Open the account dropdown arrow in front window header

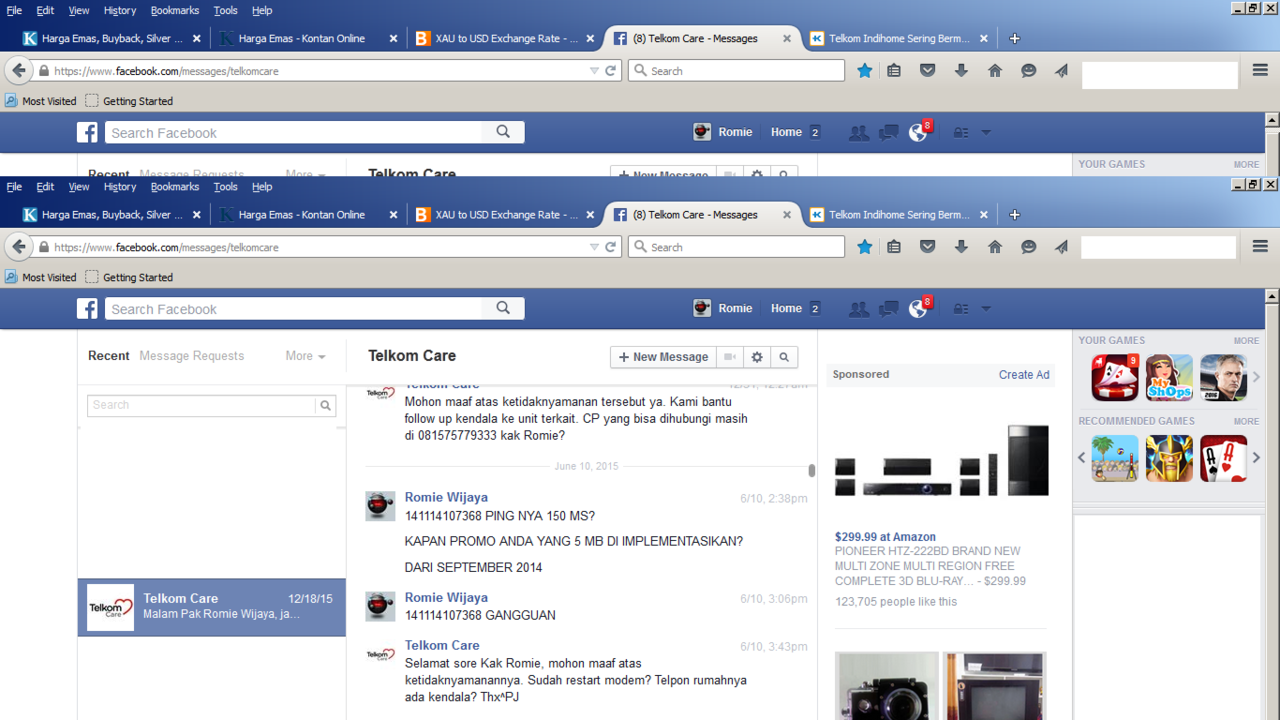[986, 309]
